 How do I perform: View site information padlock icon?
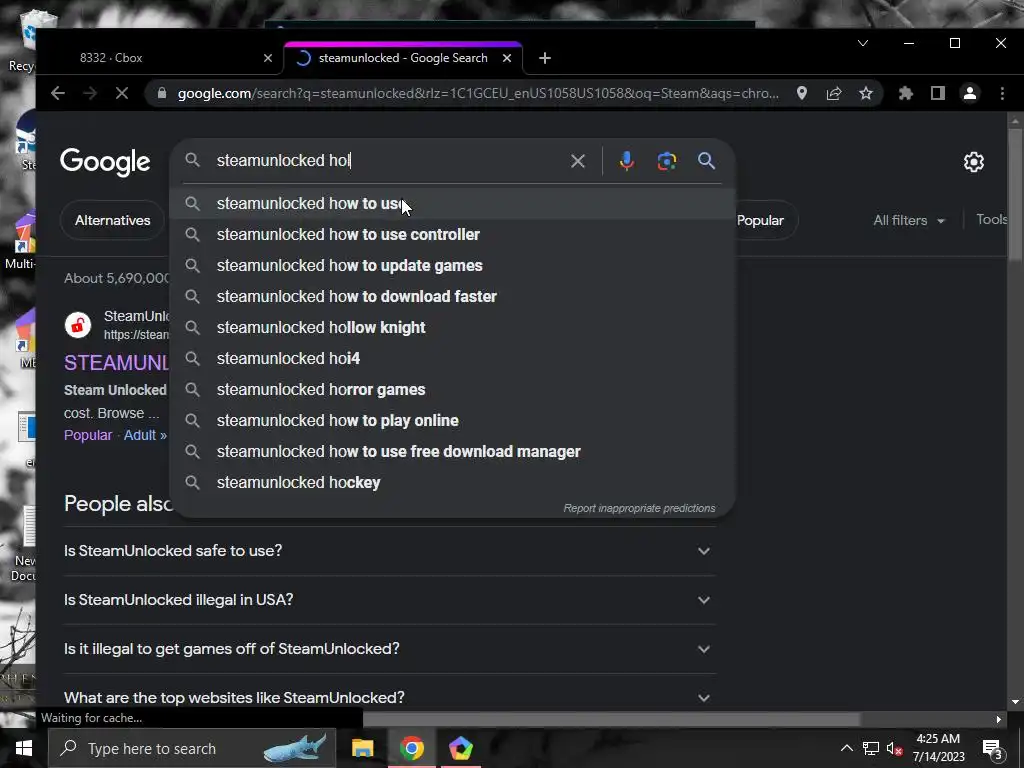[162, 93]
